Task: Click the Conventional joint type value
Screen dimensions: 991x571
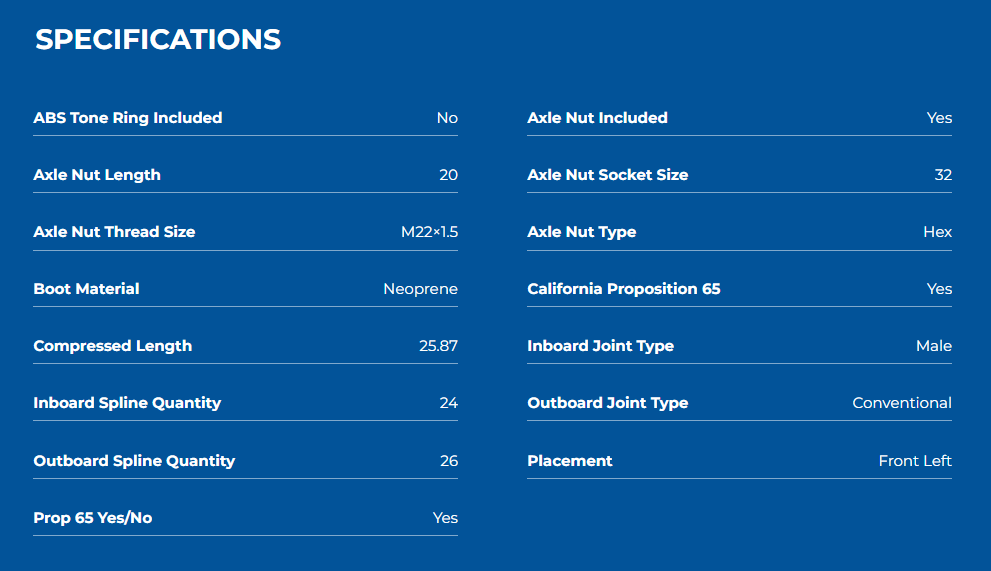Action: click(903, 403)
